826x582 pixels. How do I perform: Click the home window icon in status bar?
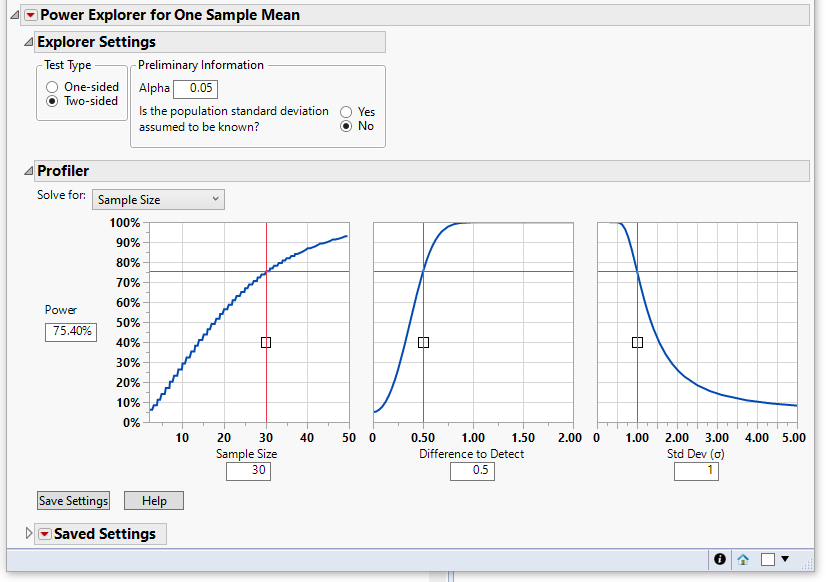click(743, 559)
